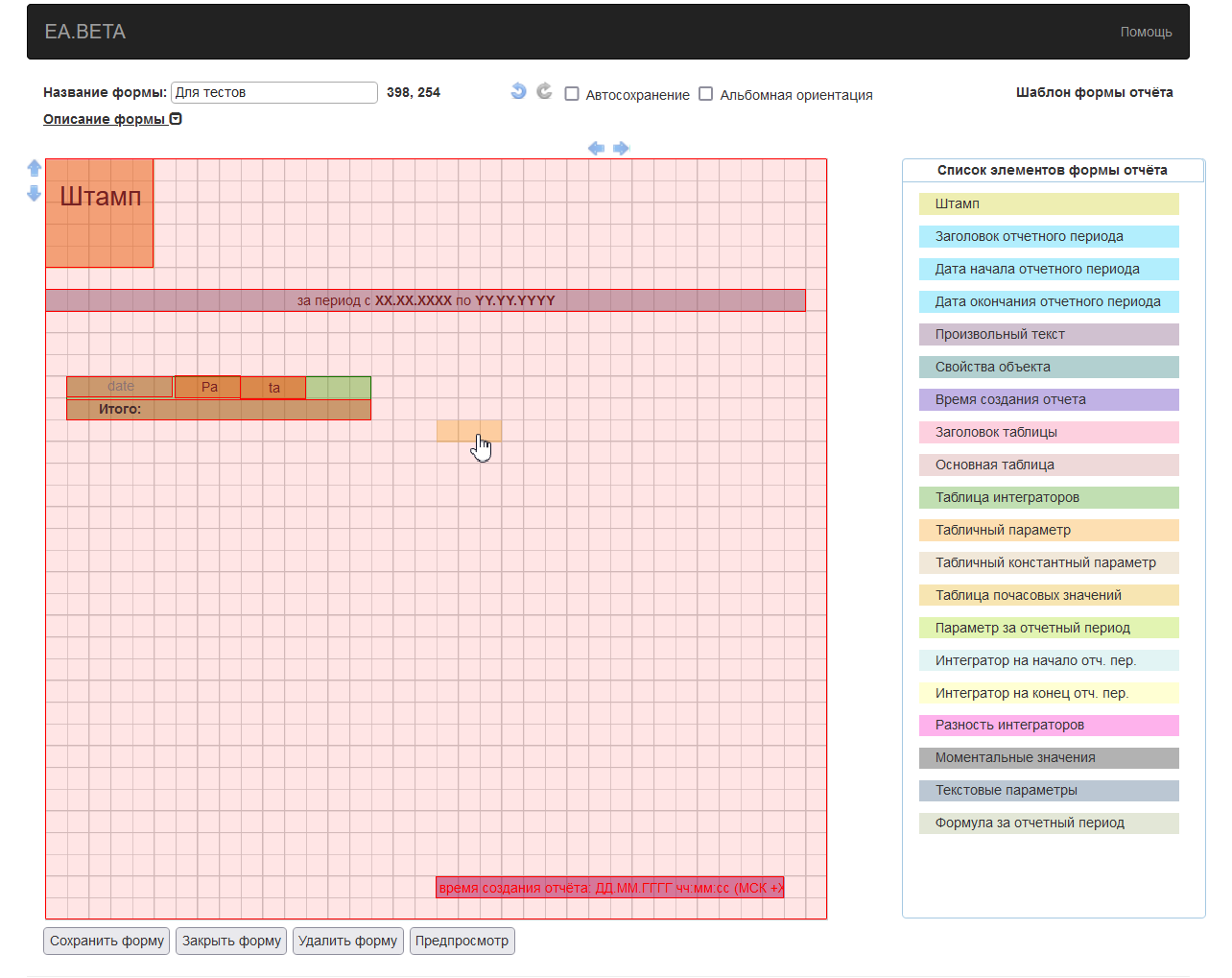Click the right arrow above the canvas

point(621,148)
